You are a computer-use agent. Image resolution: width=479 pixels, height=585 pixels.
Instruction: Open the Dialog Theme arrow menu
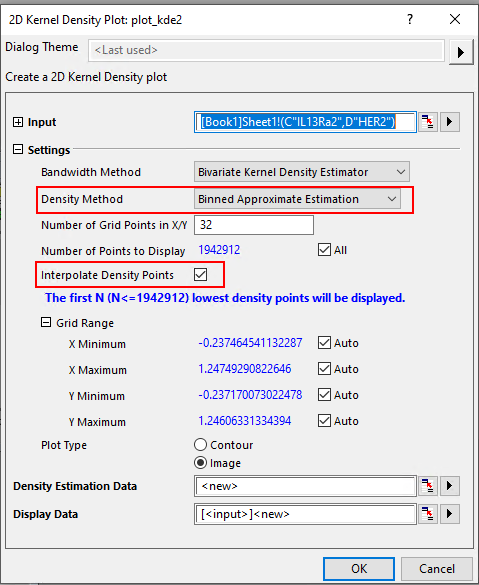coord(461,52)
